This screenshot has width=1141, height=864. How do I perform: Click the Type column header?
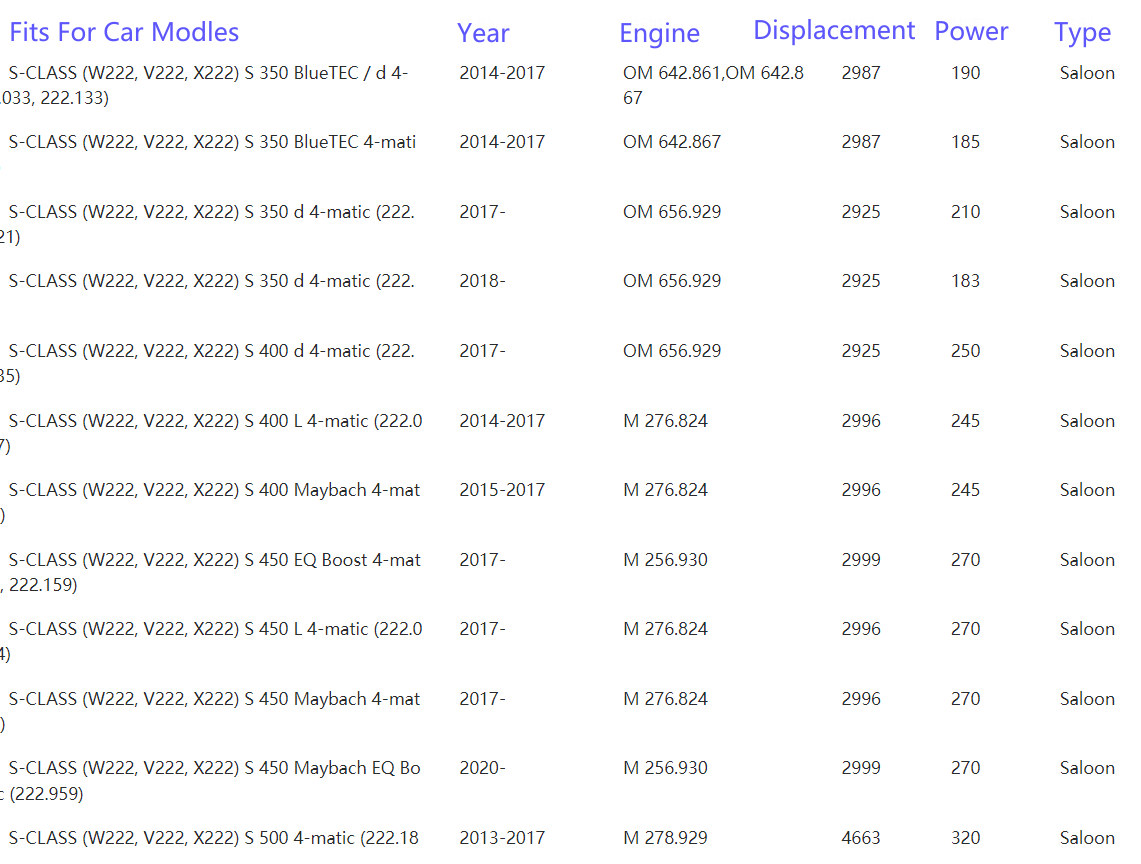(1082, 33)
